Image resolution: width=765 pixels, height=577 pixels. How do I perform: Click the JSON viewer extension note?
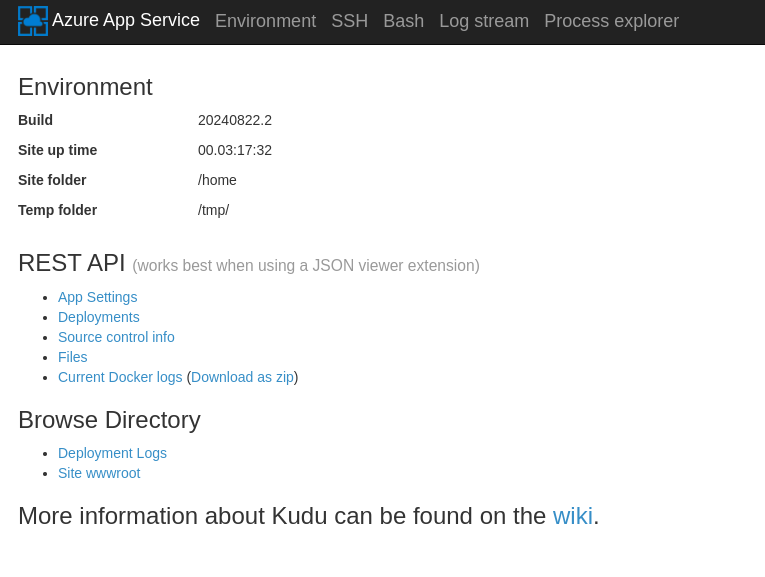[306, 266]
